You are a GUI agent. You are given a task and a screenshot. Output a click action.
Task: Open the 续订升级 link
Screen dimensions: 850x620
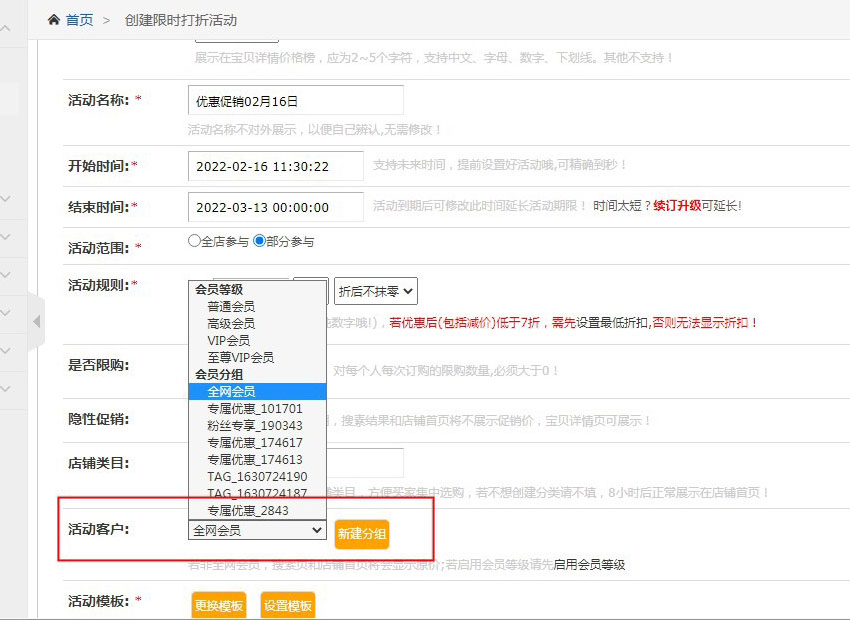tap(676, 206)
